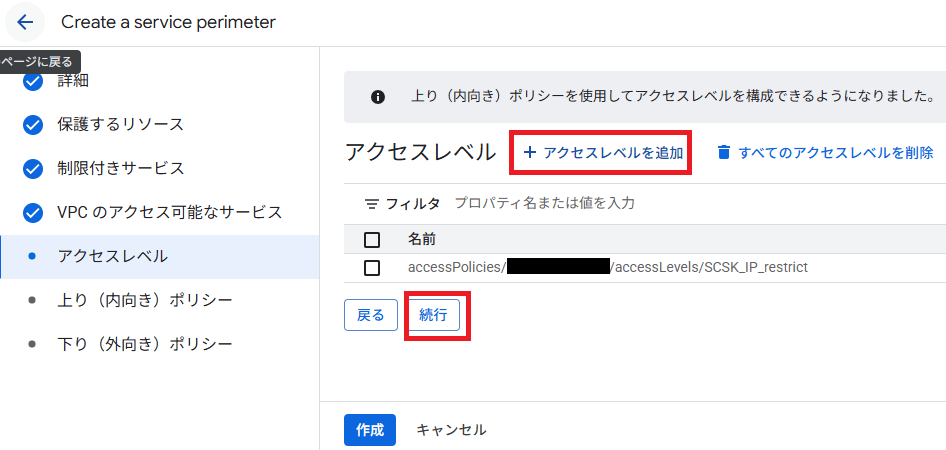Click the VPC step checkmark icon
This screenshot has width=946, height=450.
[33, 212]
